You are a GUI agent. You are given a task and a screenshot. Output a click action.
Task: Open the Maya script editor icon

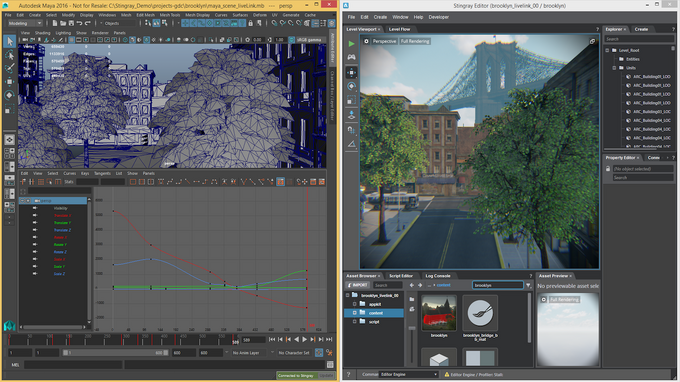330,365
